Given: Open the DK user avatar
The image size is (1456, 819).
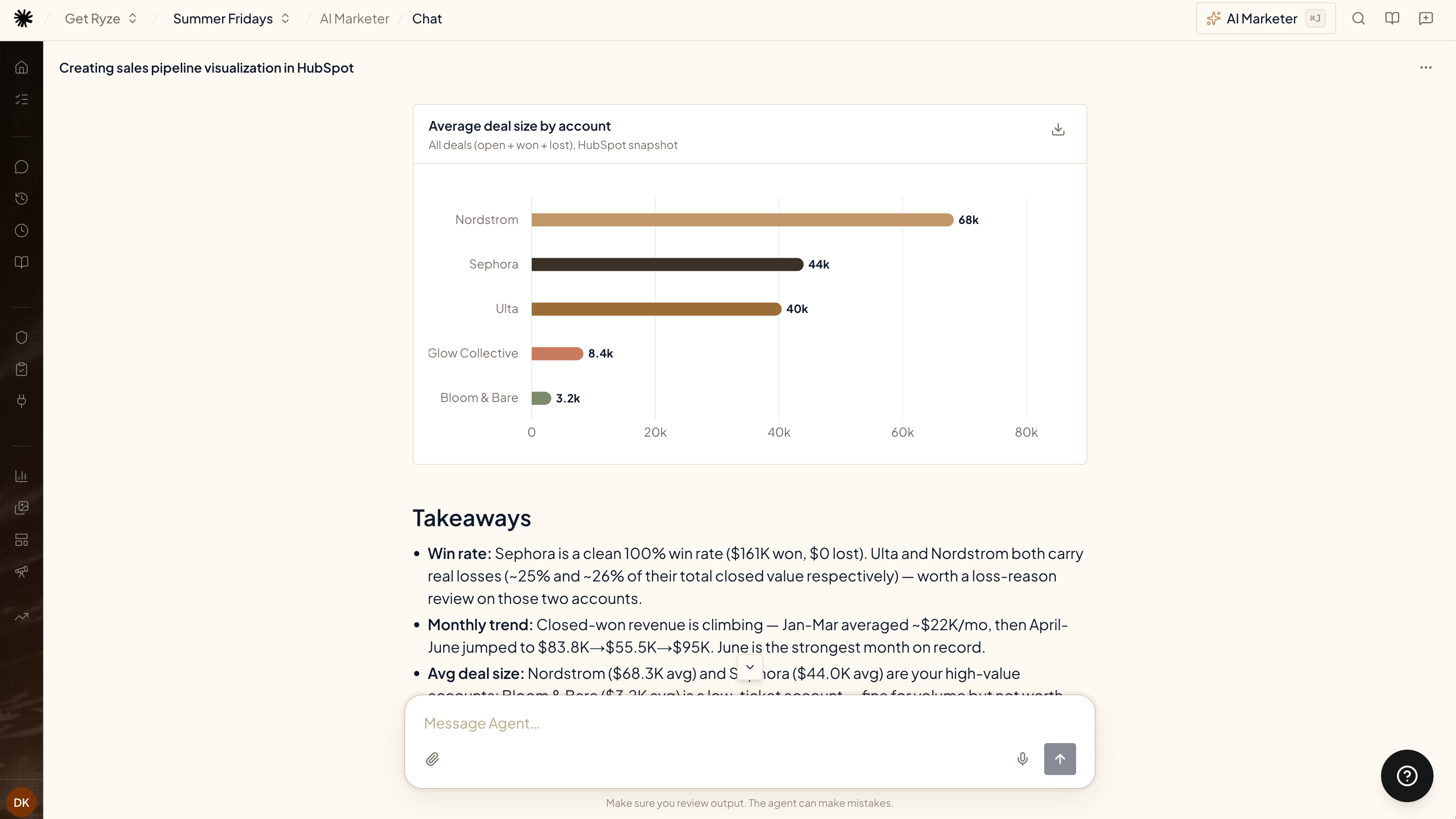Looking at the screenshot, I should [22, 803].
